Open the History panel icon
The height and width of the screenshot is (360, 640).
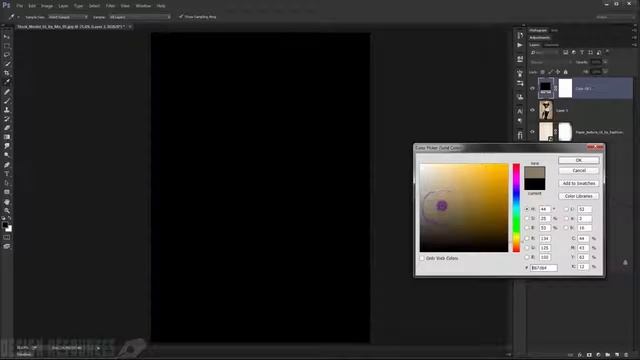tap(520, 35)
